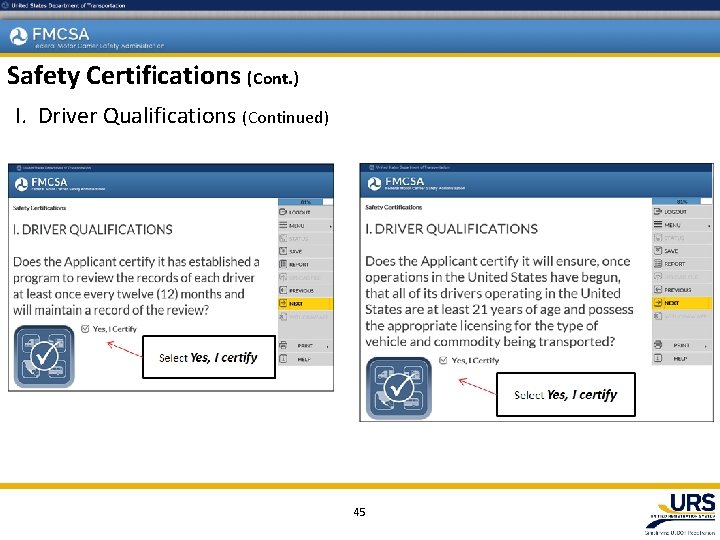Click greyed Status icon in left records-review panel
720x540 pixels.
(283, 238)
